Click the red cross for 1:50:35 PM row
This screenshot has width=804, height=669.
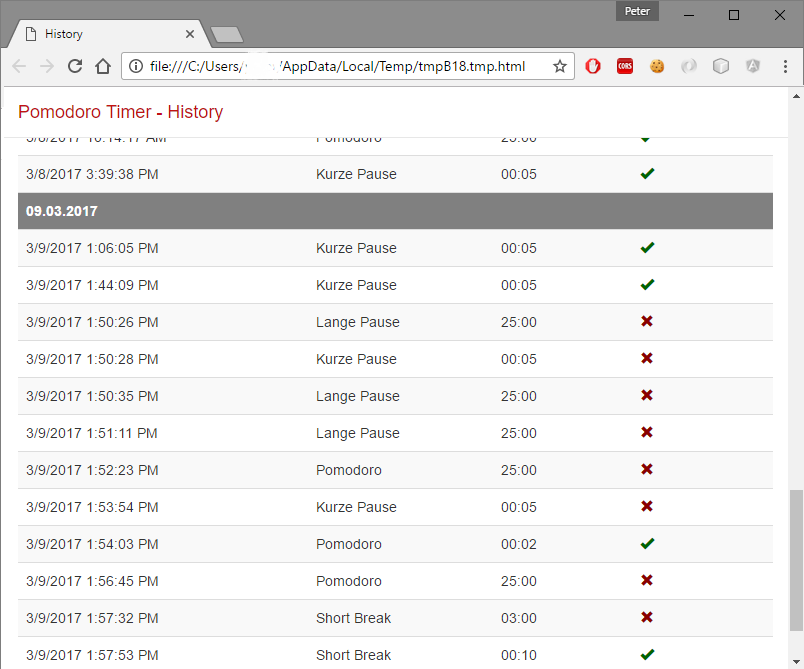point(647,395)
